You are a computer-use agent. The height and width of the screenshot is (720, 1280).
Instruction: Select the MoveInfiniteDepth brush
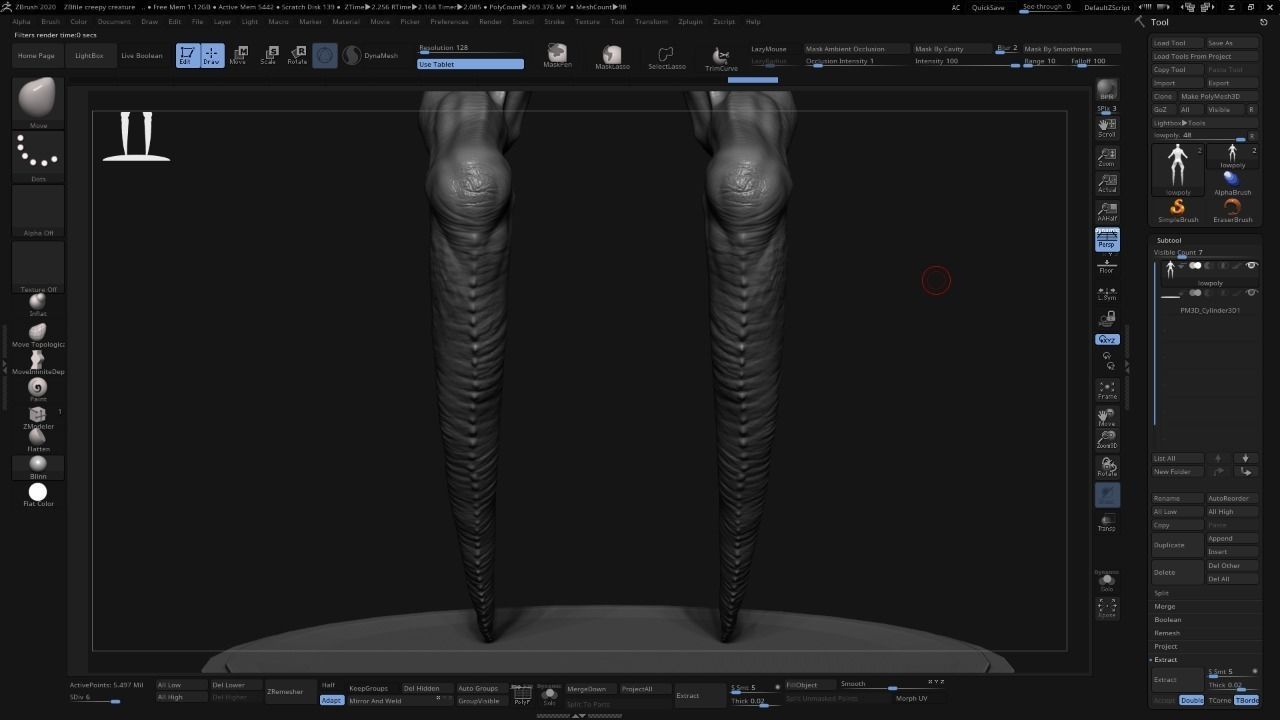coord(38,362)
